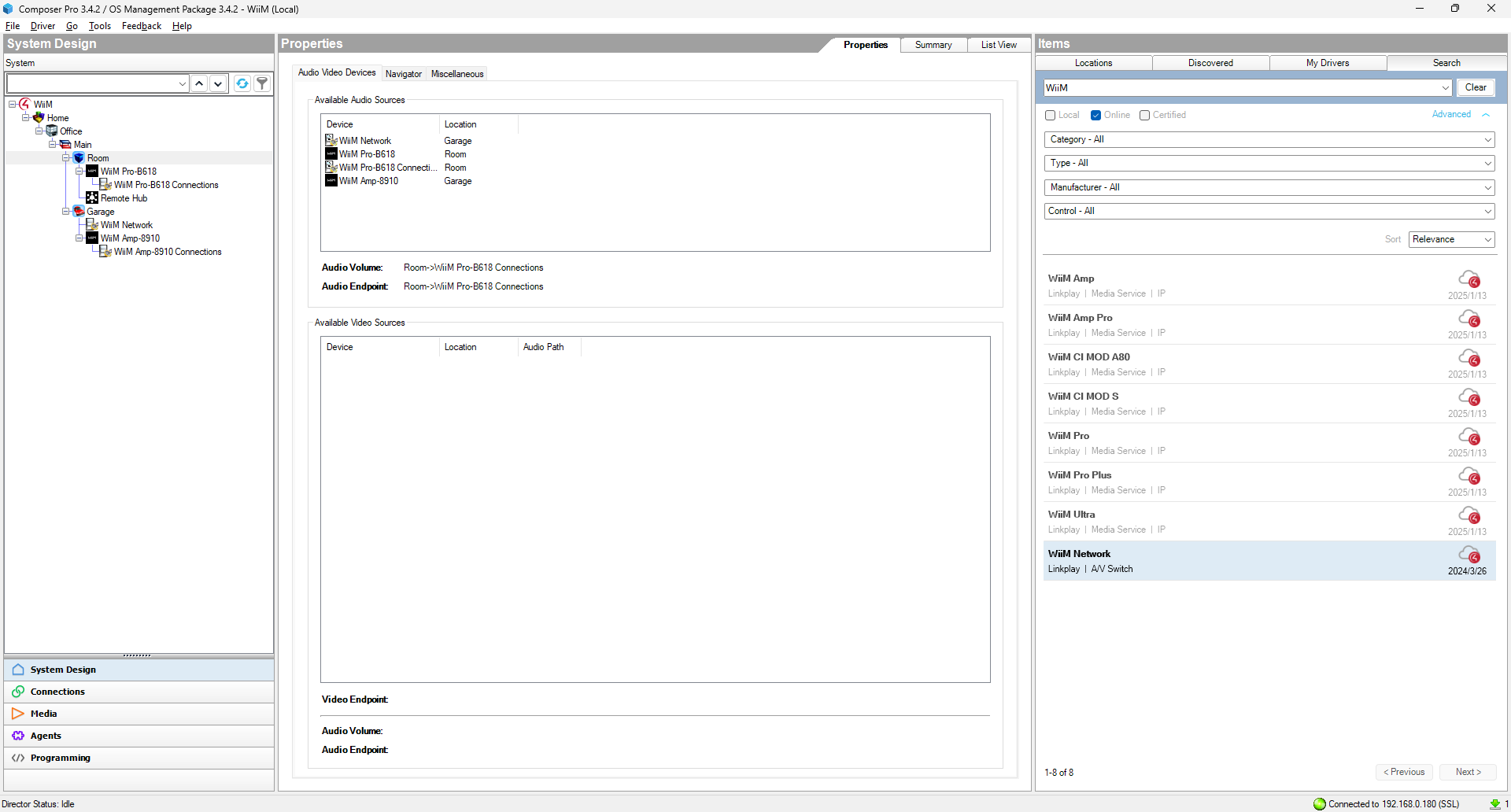Click the System Design filter combo box
Viewport: 1511px width, 812px height.
98,83
